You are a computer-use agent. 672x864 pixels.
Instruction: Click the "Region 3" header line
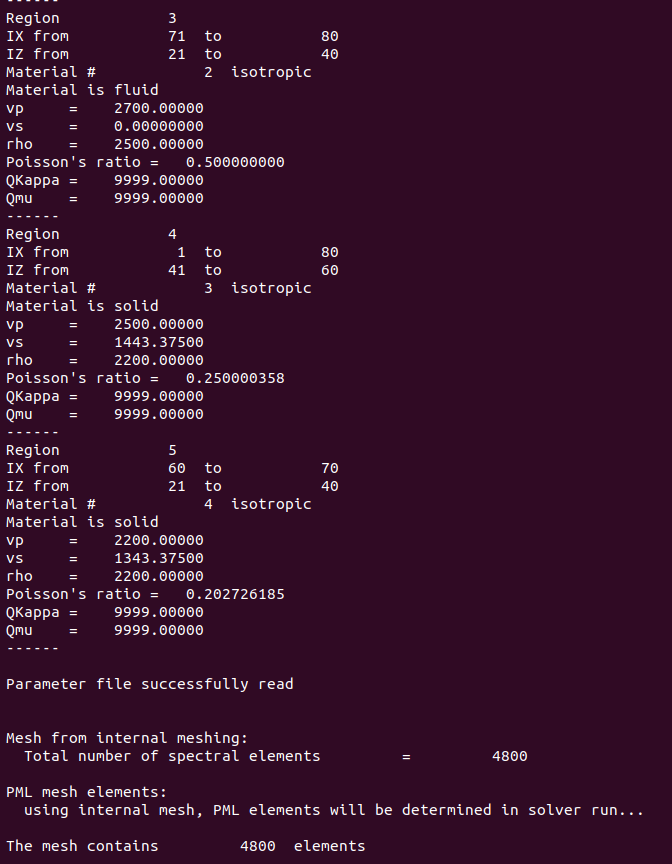click(91, 18)
